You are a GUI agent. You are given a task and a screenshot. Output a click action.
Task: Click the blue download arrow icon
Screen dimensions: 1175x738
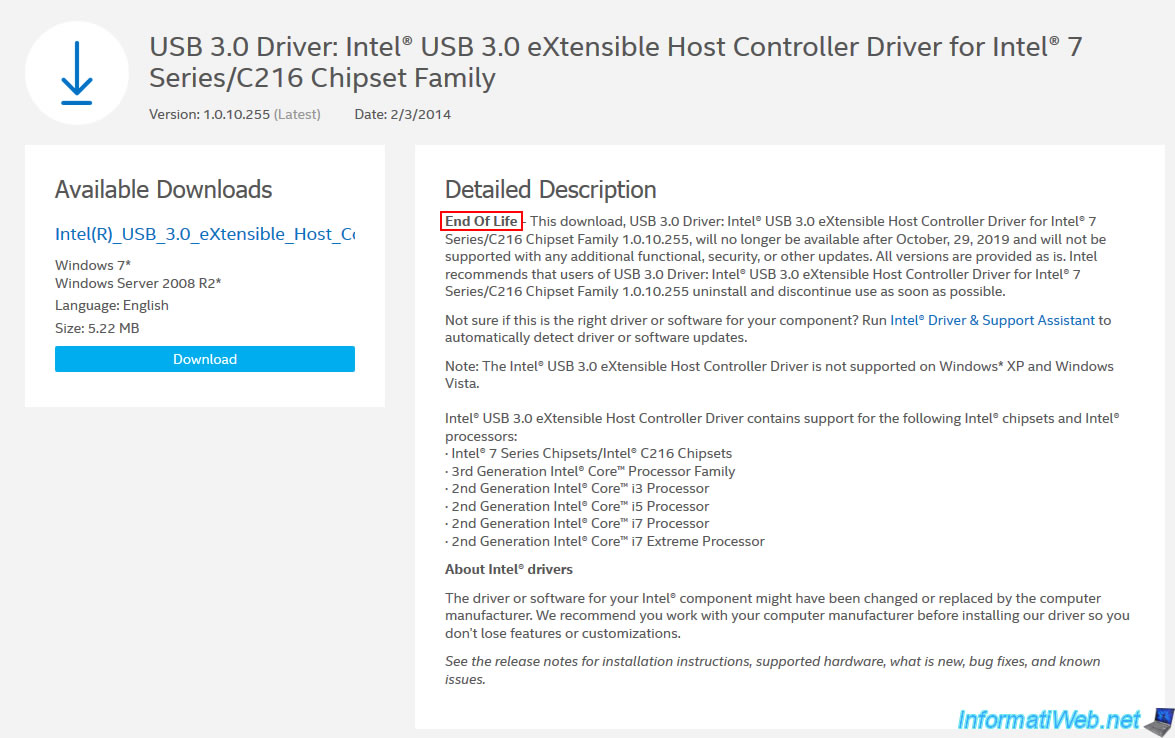tap(76, 73)
